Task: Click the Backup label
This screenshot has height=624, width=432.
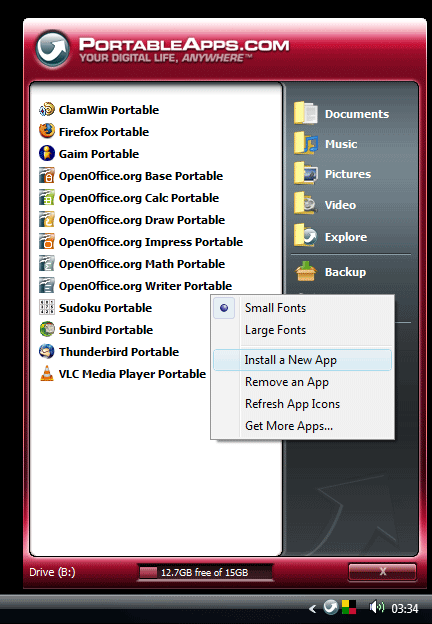Action: [x=345, y=272]
